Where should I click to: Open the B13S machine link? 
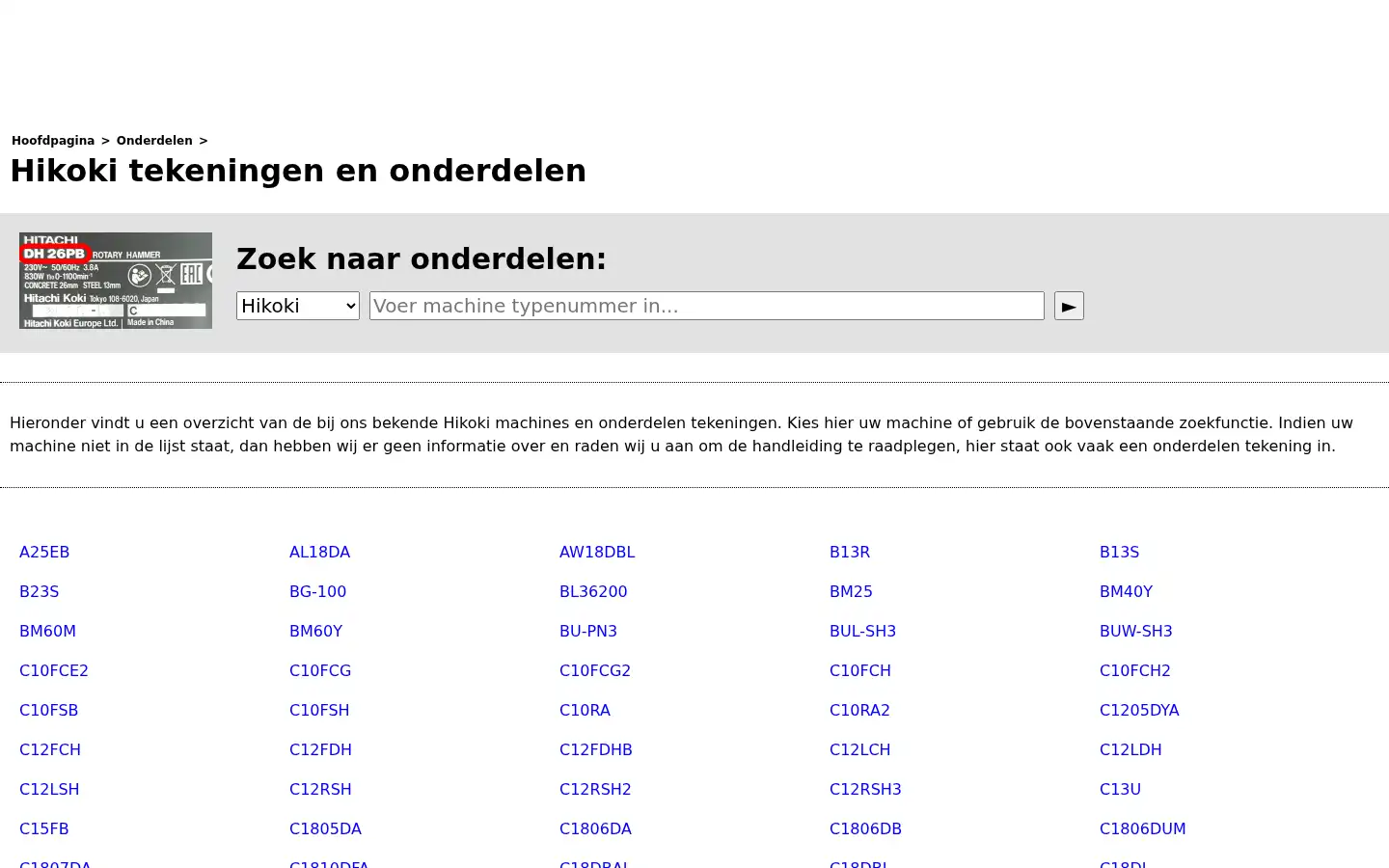(1119, 553)
